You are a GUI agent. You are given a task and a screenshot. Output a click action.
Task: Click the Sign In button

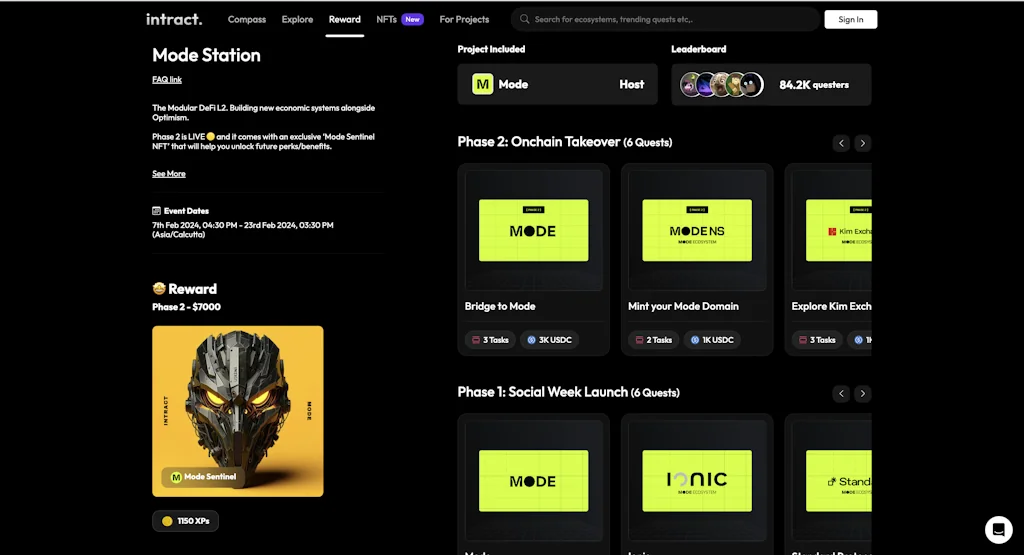click(850, 20)
